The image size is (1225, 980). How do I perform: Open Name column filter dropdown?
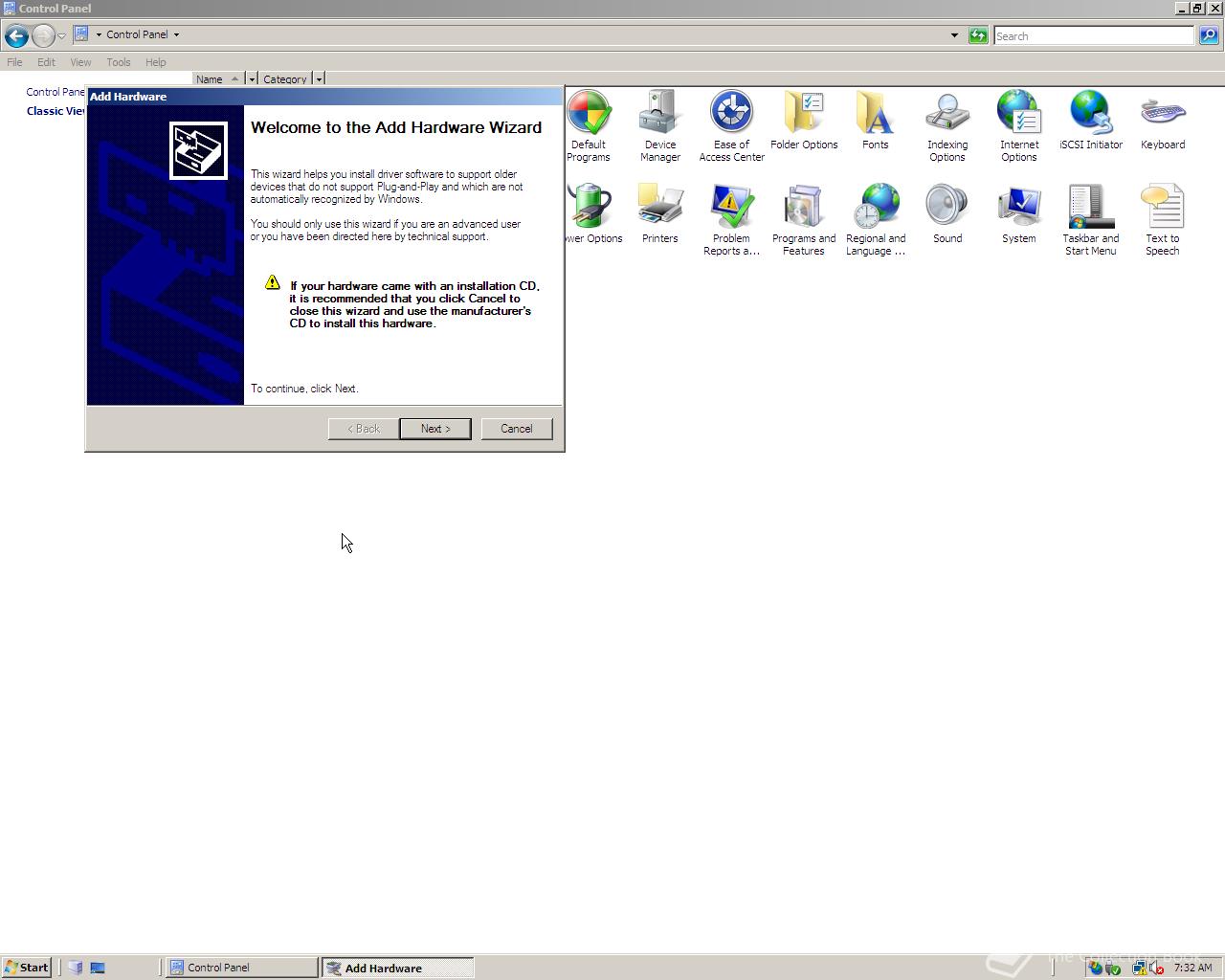coord(252,79)
